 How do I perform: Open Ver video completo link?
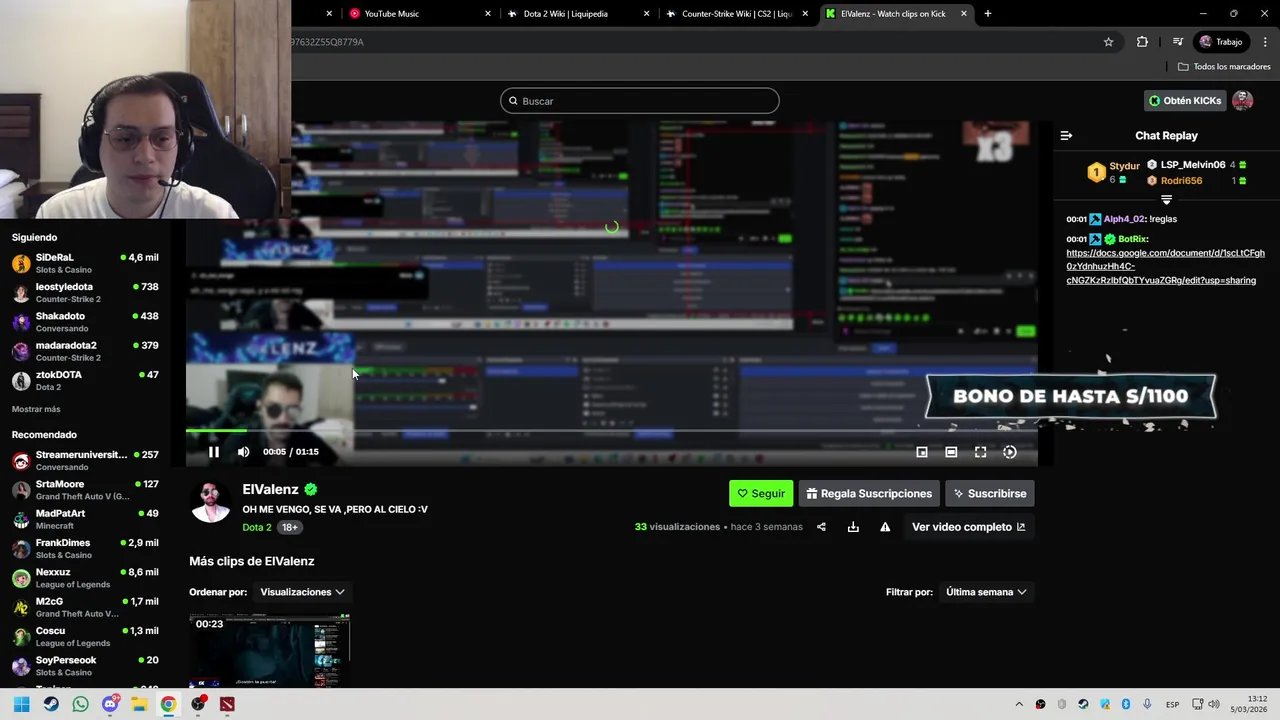click(968, 527)
